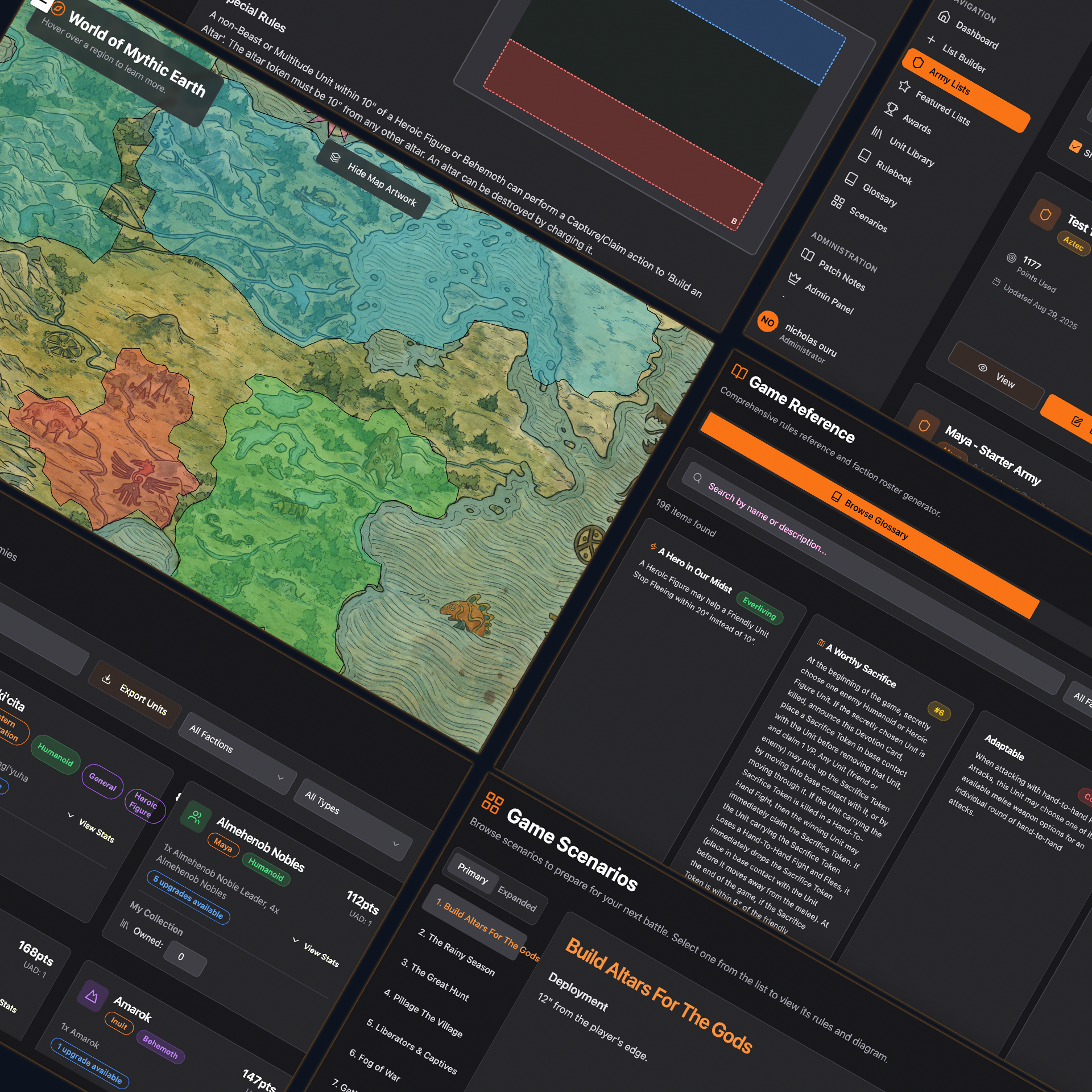
Task: Open the Awards page
Action: point(917,123)
